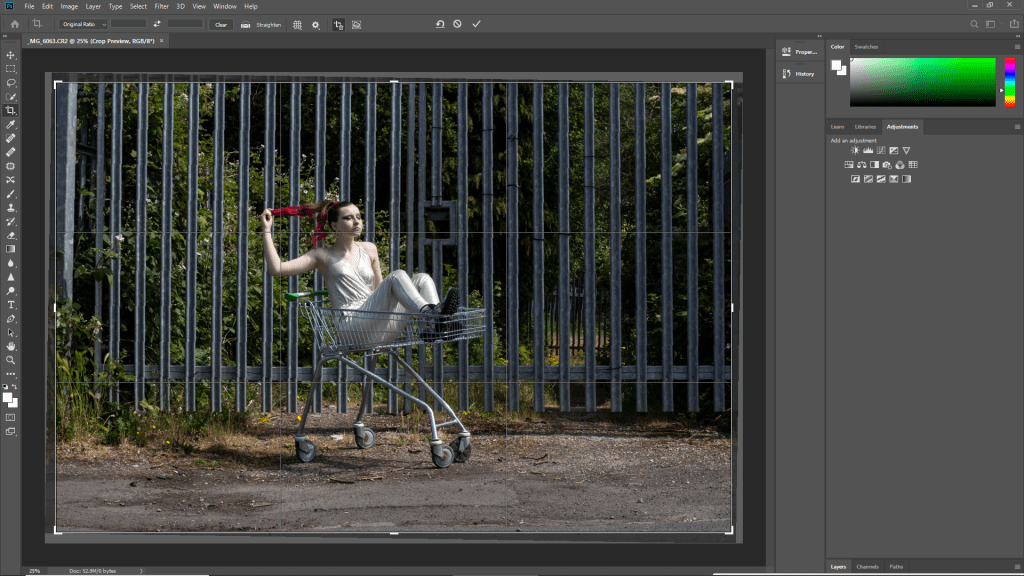Select the Zoom tool in toolbar
The width and height of the screenshot is (1024, 576).
[x=11, y=359]
